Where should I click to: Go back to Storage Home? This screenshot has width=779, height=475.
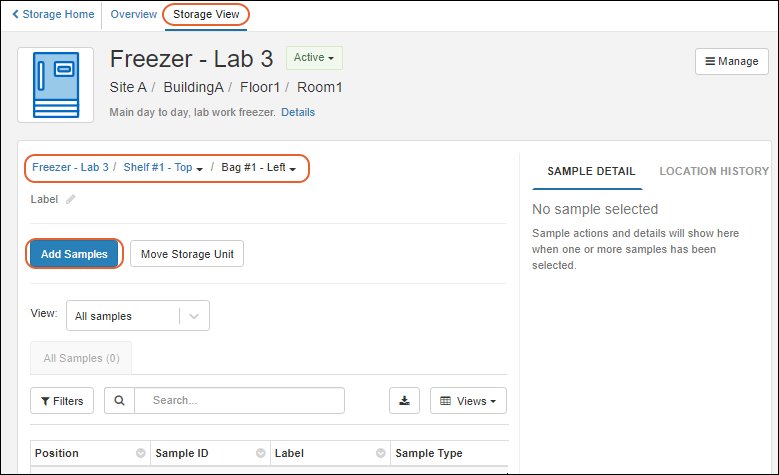(x=54, y=15)
